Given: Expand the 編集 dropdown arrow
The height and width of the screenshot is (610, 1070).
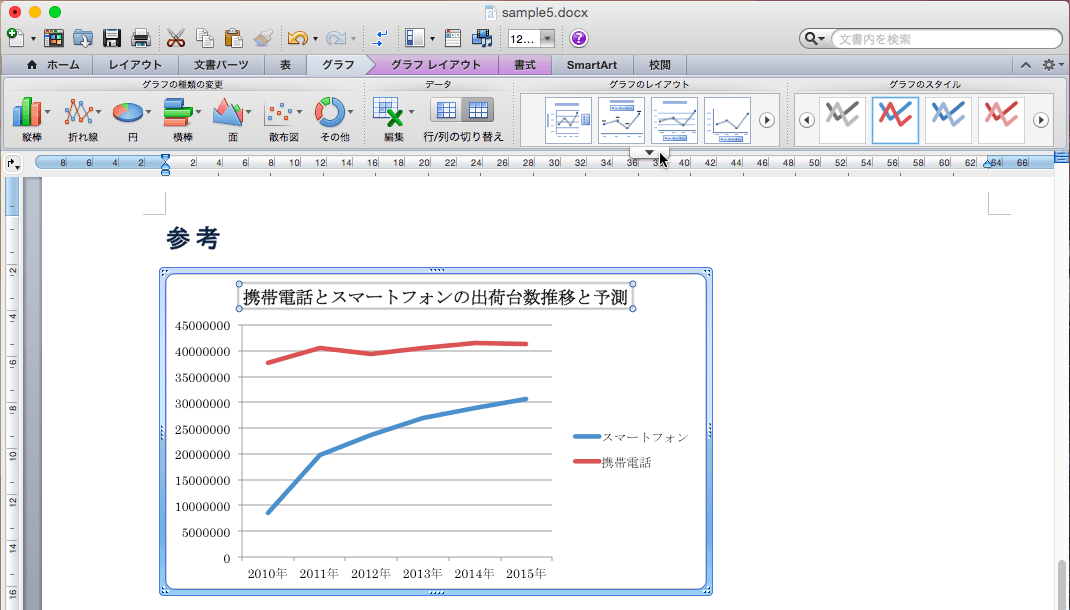Looking at the screenshot, I should pyautogui.click(x=411, y=112).
